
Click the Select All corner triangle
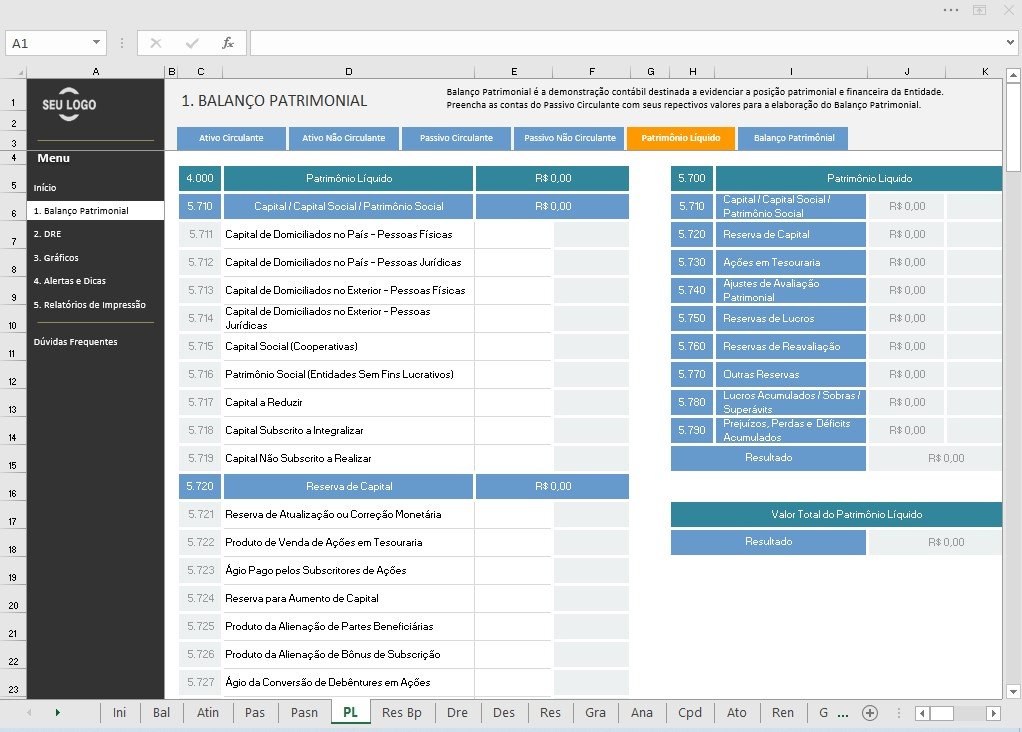(20, 72)
